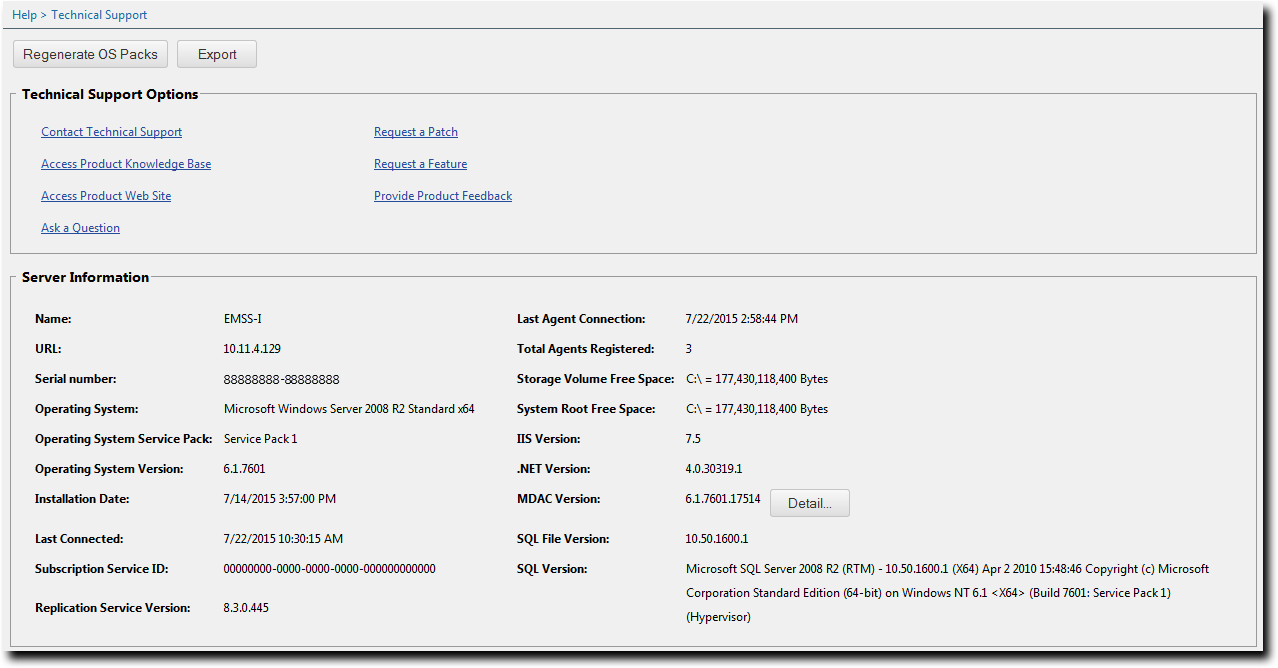This screenshot has height=668, width=1278.
Task: Follow the Request a Patch link
Action: 416,132
